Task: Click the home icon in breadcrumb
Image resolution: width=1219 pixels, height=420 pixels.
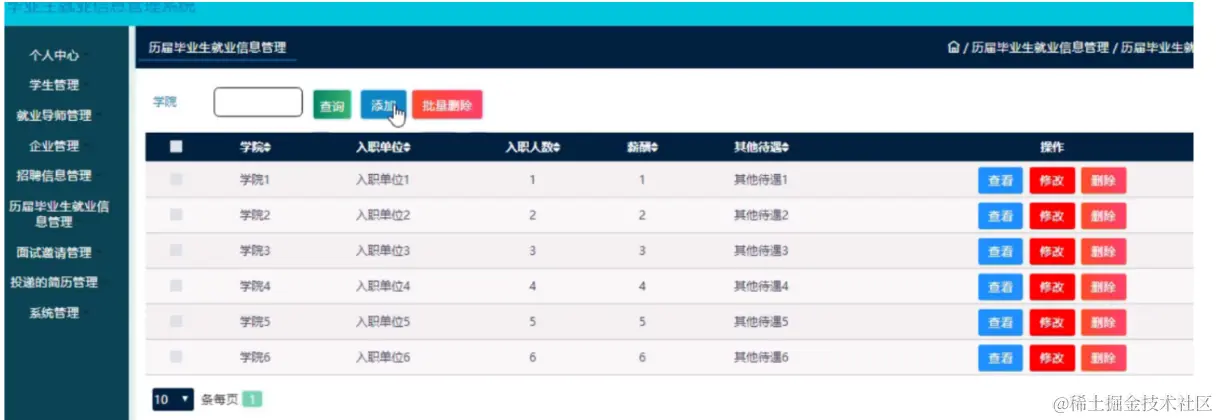Action: click(x=954, y=48)
